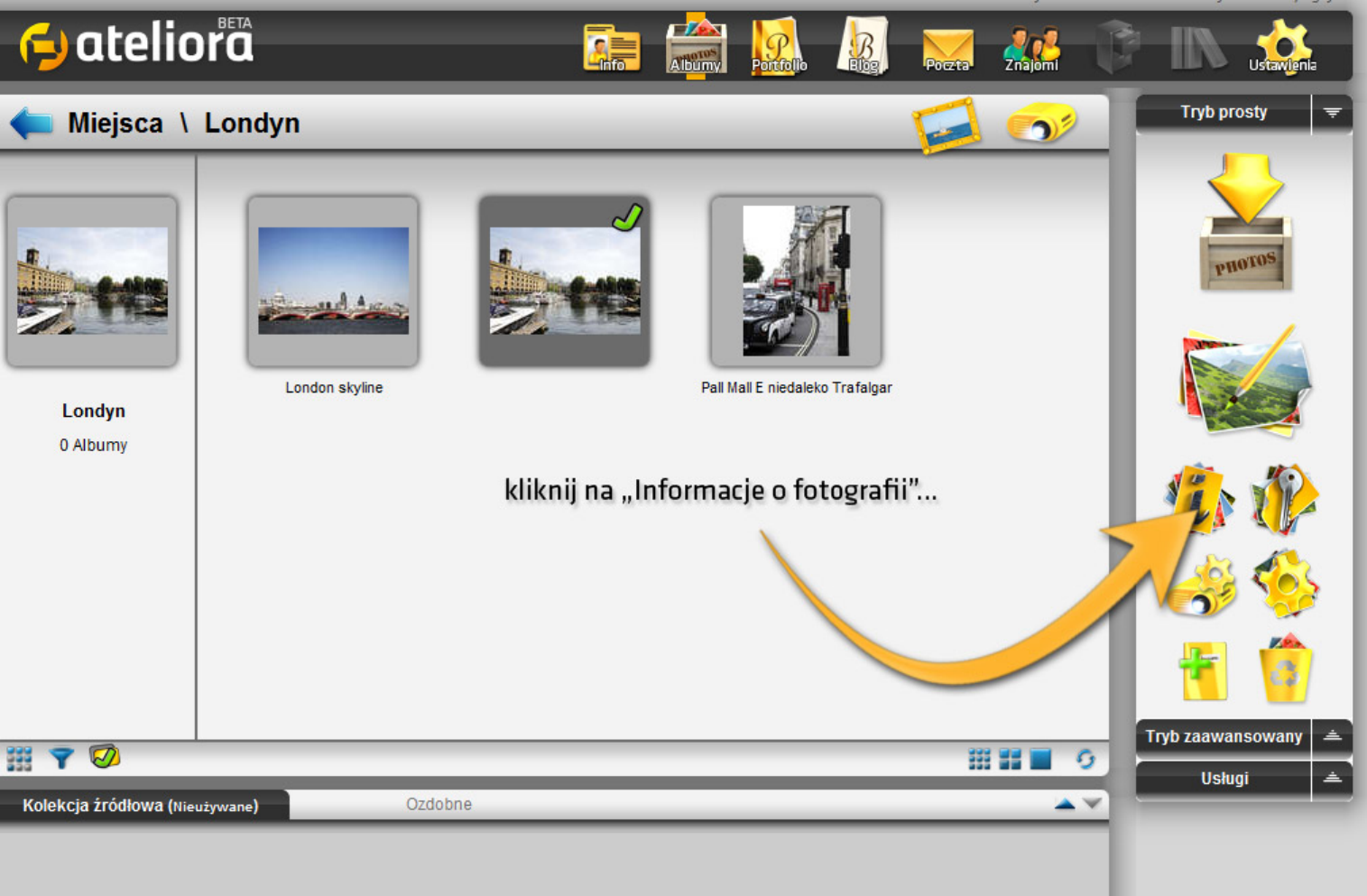The height and width of the screenshot is (896, 1367).
Task: Click Miejsca in the breadcrumb
Action: [115, 123]
